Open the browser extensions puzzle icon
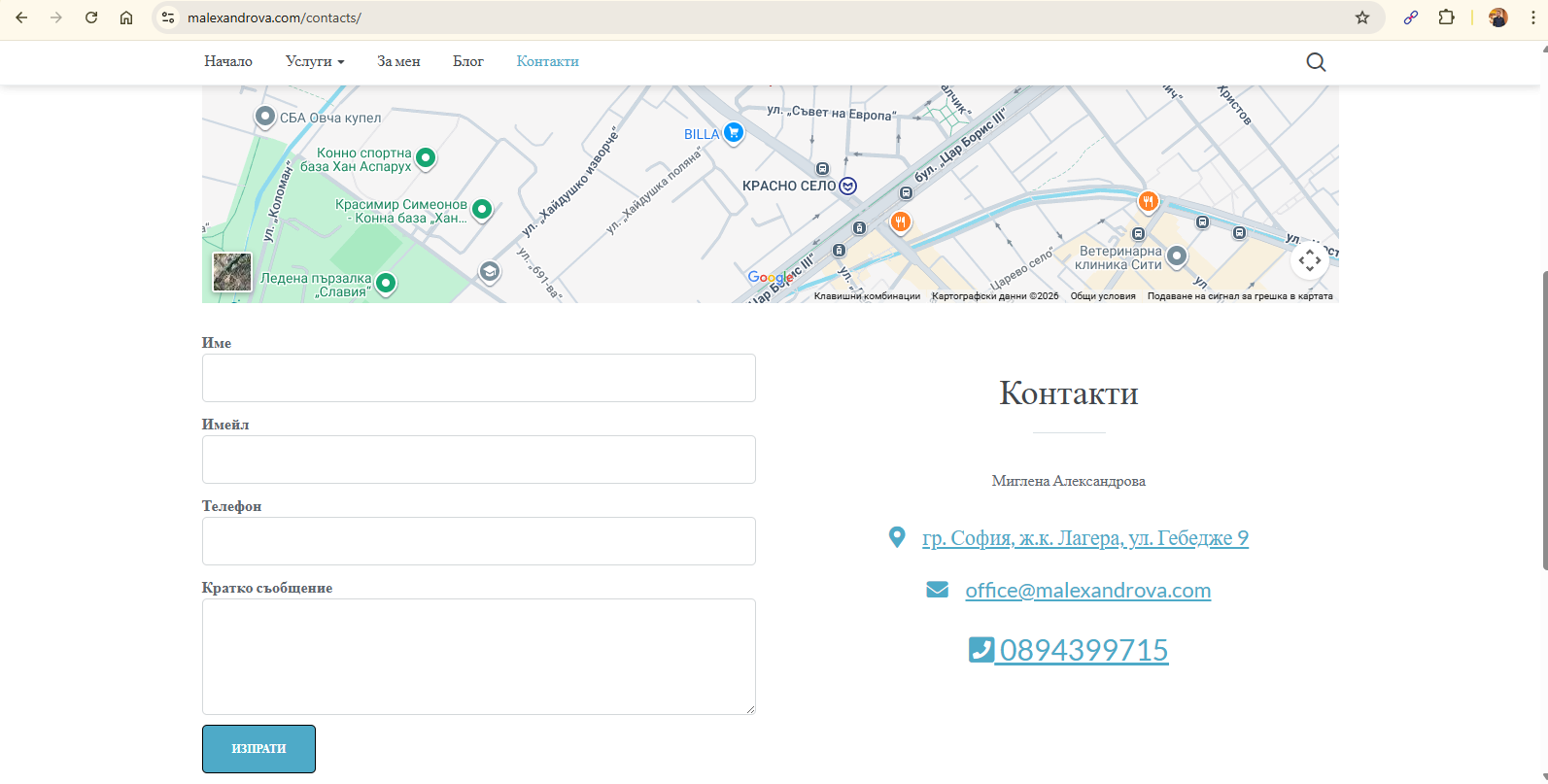 (x=1446, y=17)
